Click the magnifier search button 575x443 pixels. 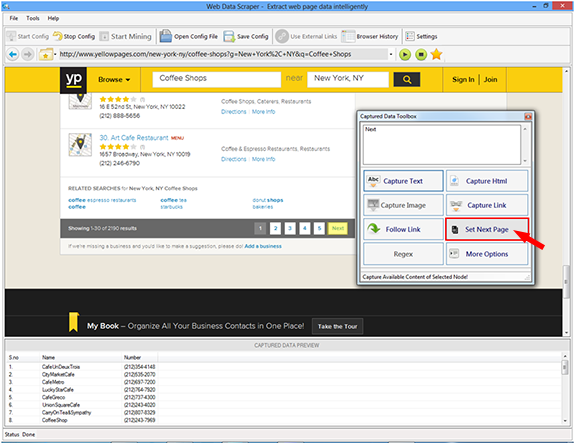(407, 79)
